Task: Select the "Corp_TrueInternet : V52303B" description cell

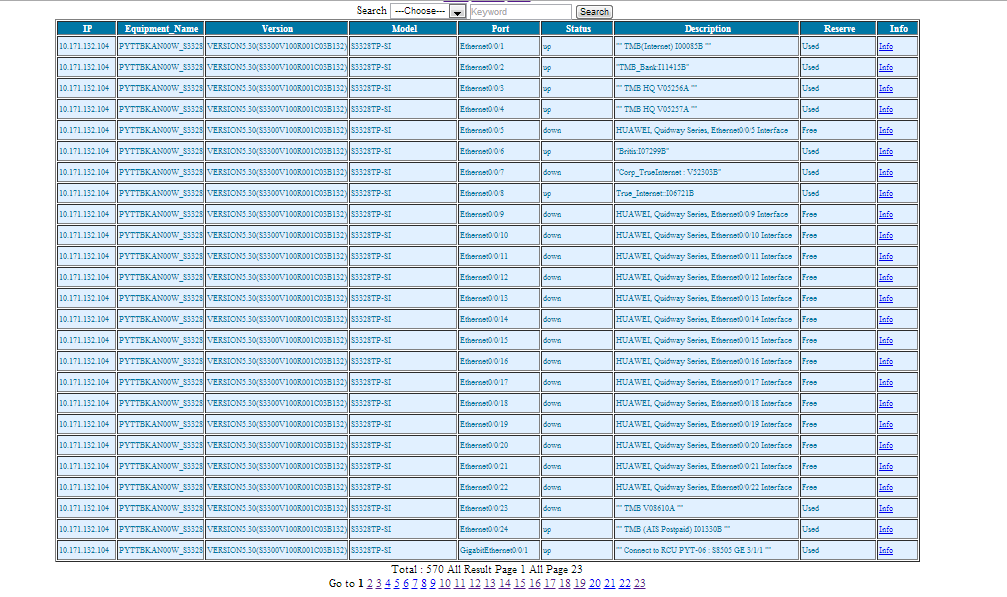Action: [706, 172]
